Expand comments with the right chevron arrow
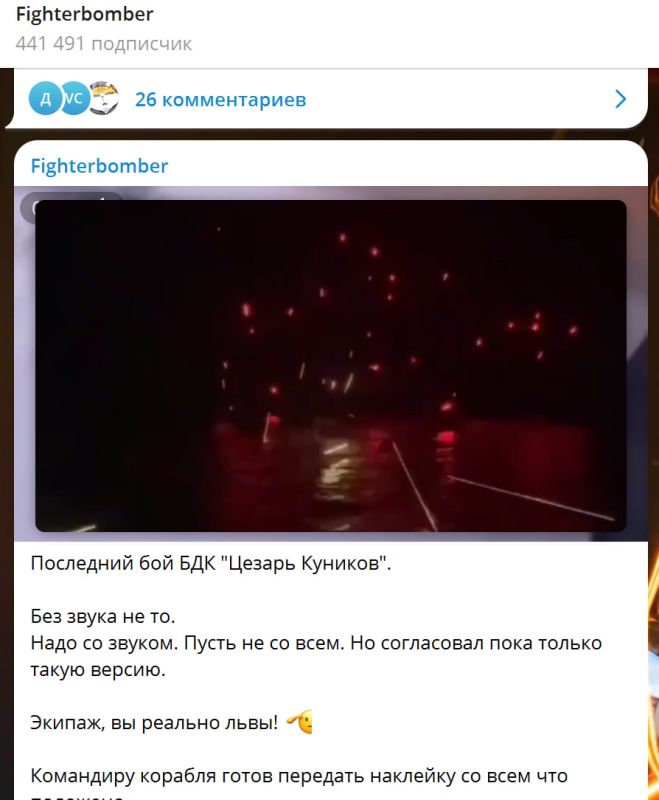The image size is (659, 800). coord(620,99)
